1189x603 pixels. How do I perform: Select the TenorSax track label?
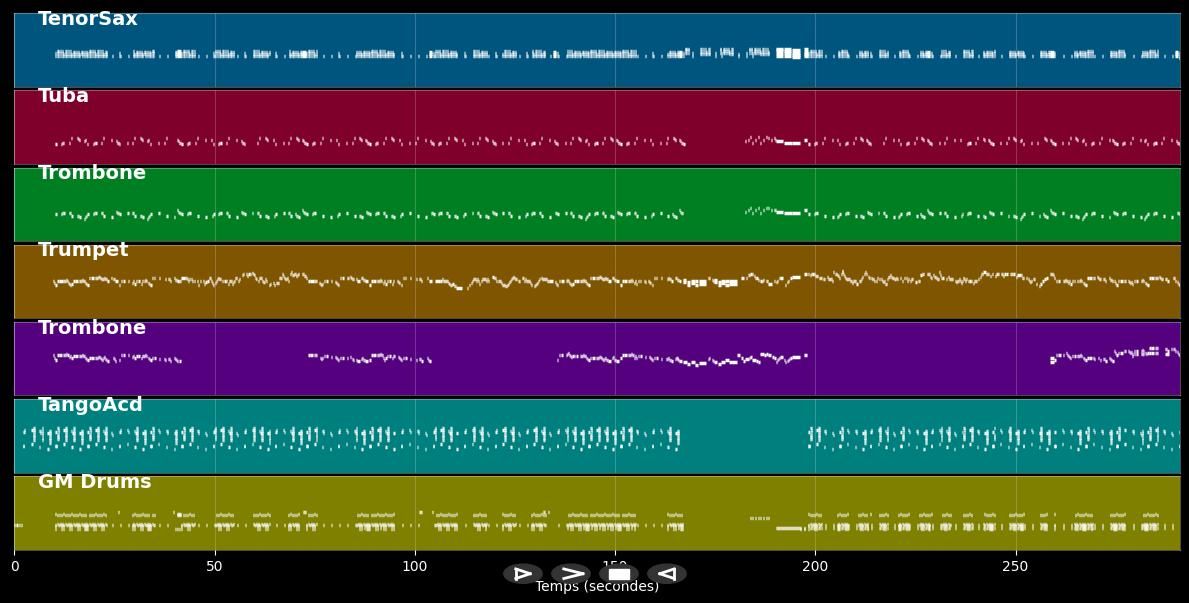click(x=88, y=19)
